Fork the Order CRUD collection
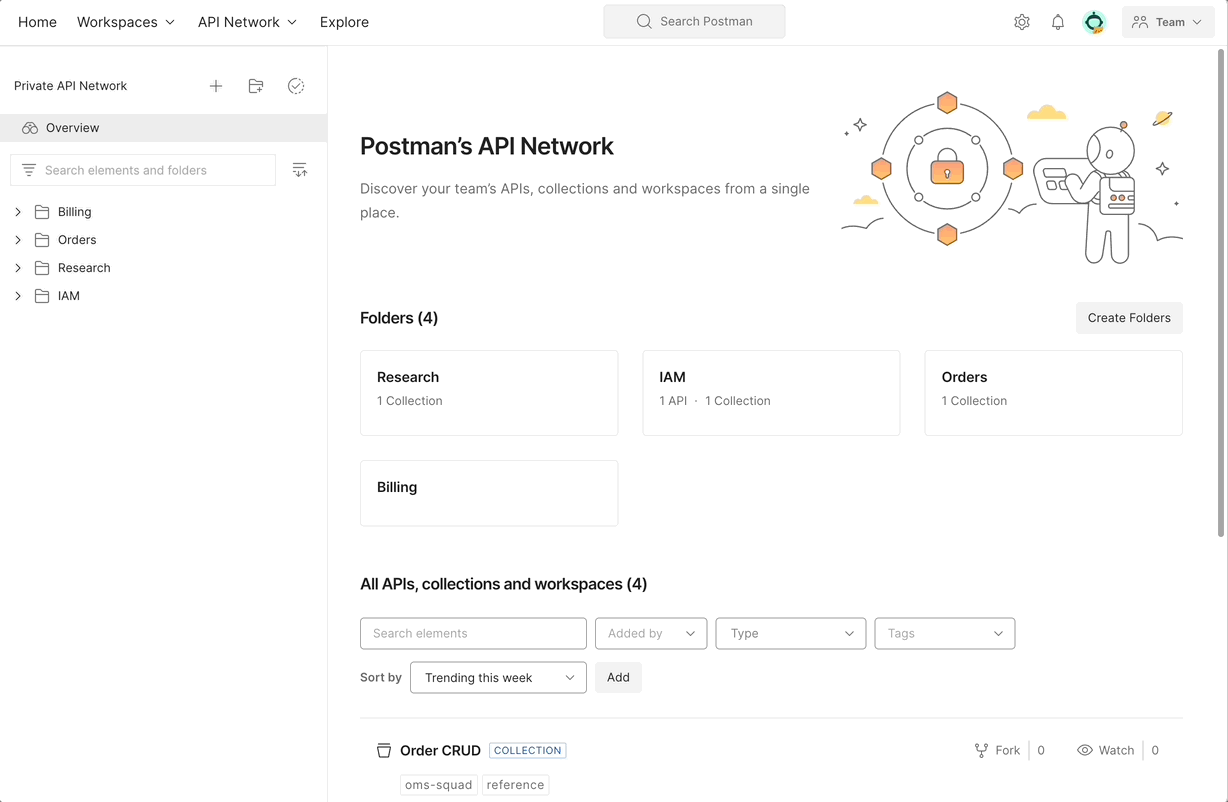 click(x=997, y=750)
